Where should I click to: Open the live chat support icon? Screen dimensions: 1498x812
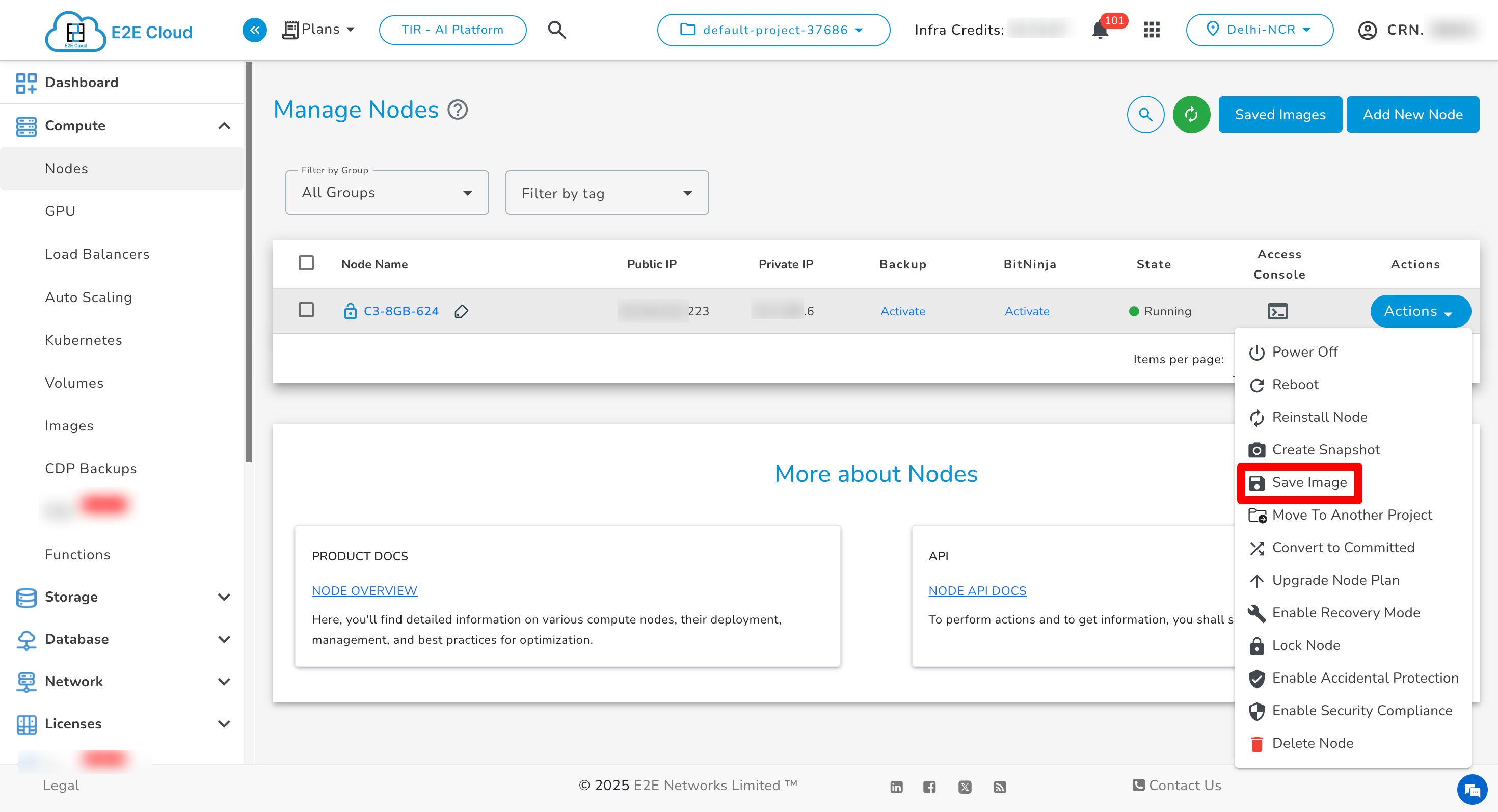[1472, 790]
